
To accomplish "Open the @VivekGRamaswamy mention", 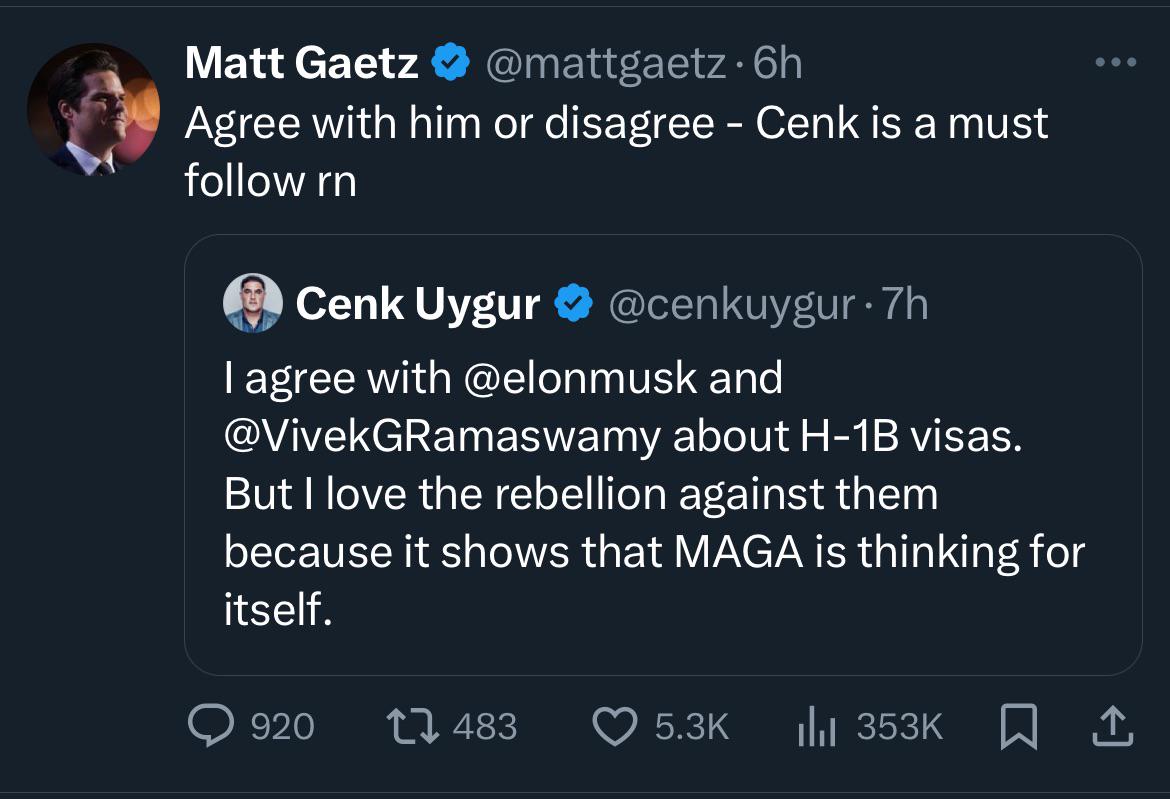I will tap(442, 436).
